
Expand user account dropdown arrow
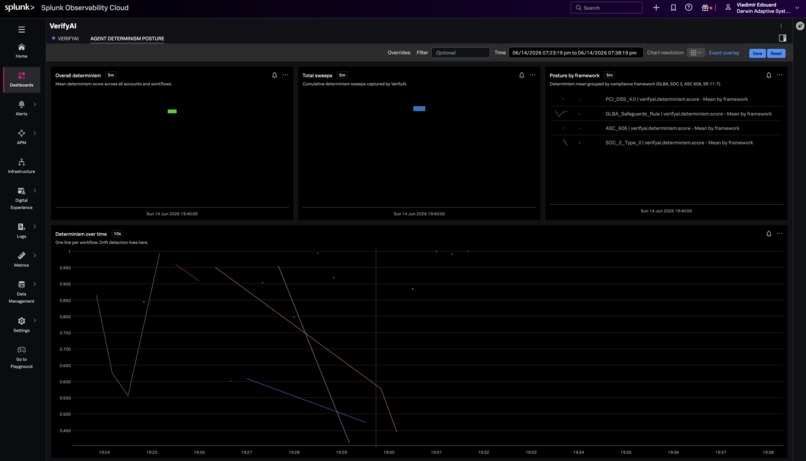coord(797,8)
